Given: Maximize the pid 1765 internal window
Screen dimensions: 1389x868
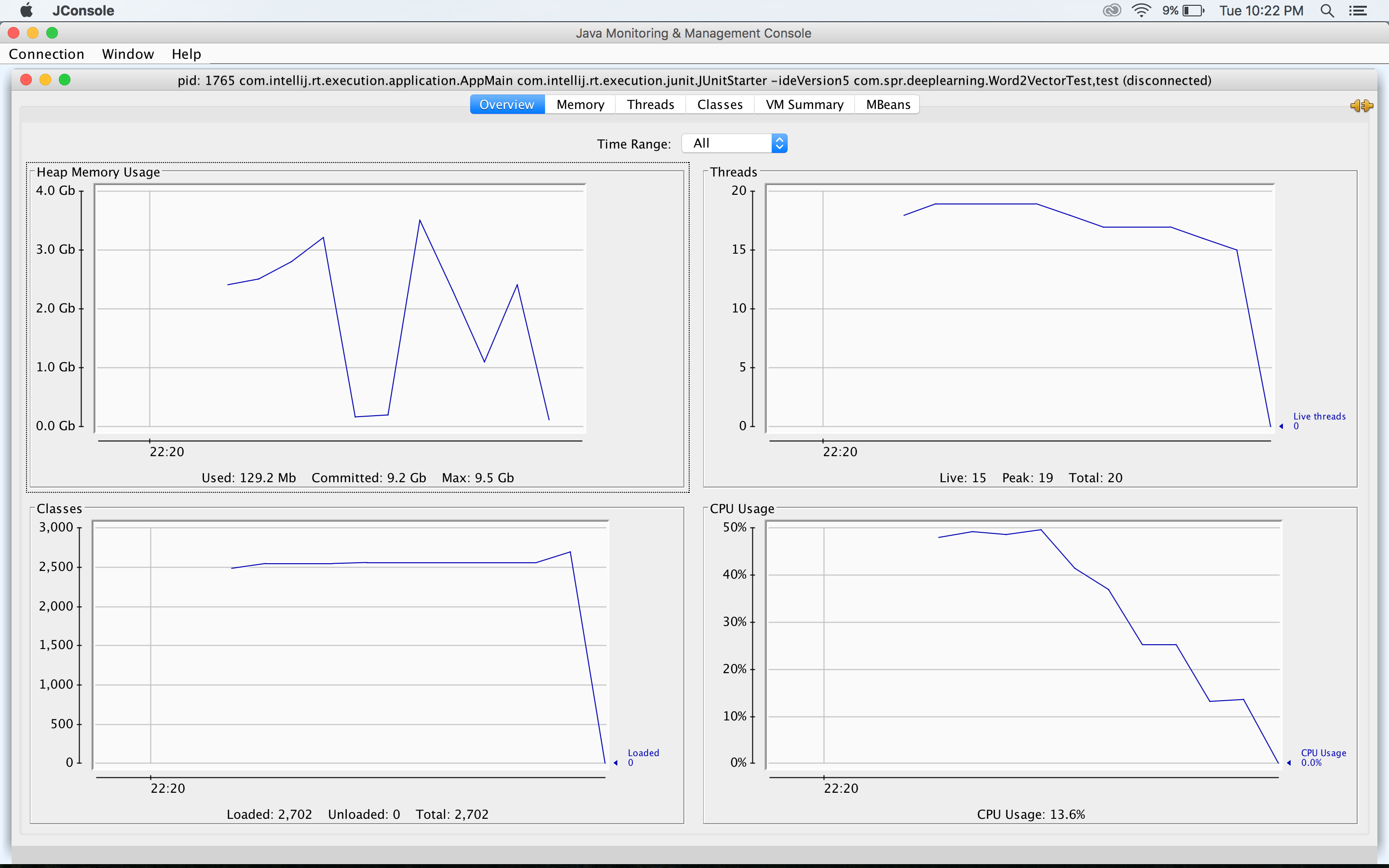Looking at the screenshot, I should coord(65,80).
